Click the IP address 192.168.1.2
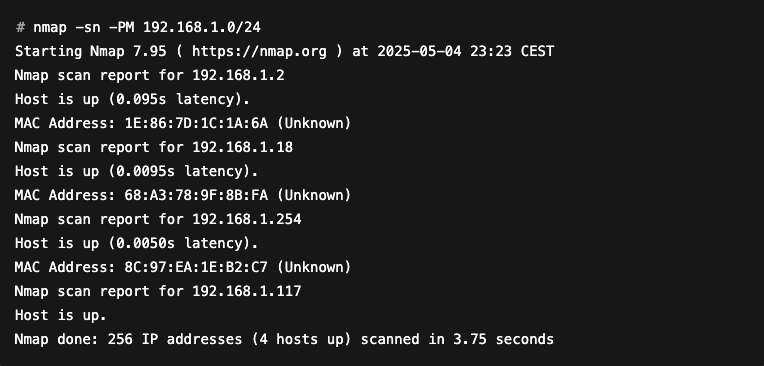This screenshot has width=764, height=366. coord(238,76)
